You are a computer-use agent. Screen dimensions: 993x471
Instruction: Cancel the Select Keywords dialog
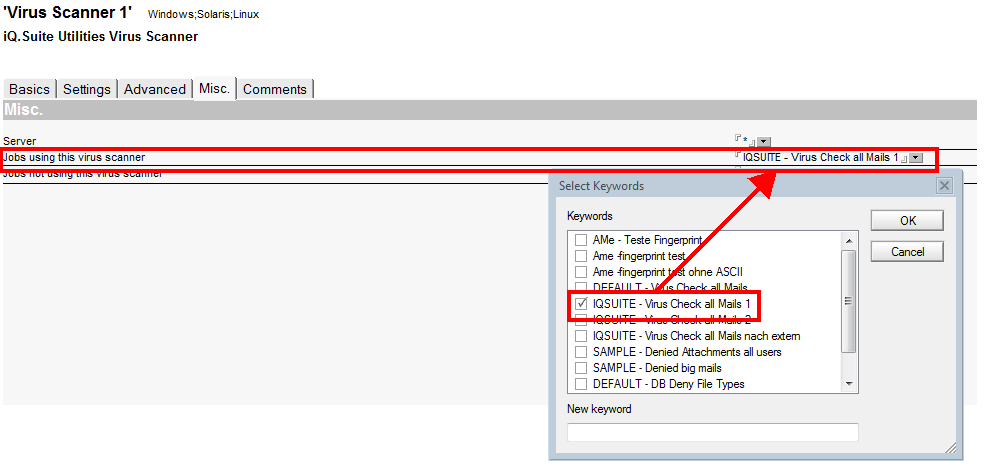click(907, 252)
